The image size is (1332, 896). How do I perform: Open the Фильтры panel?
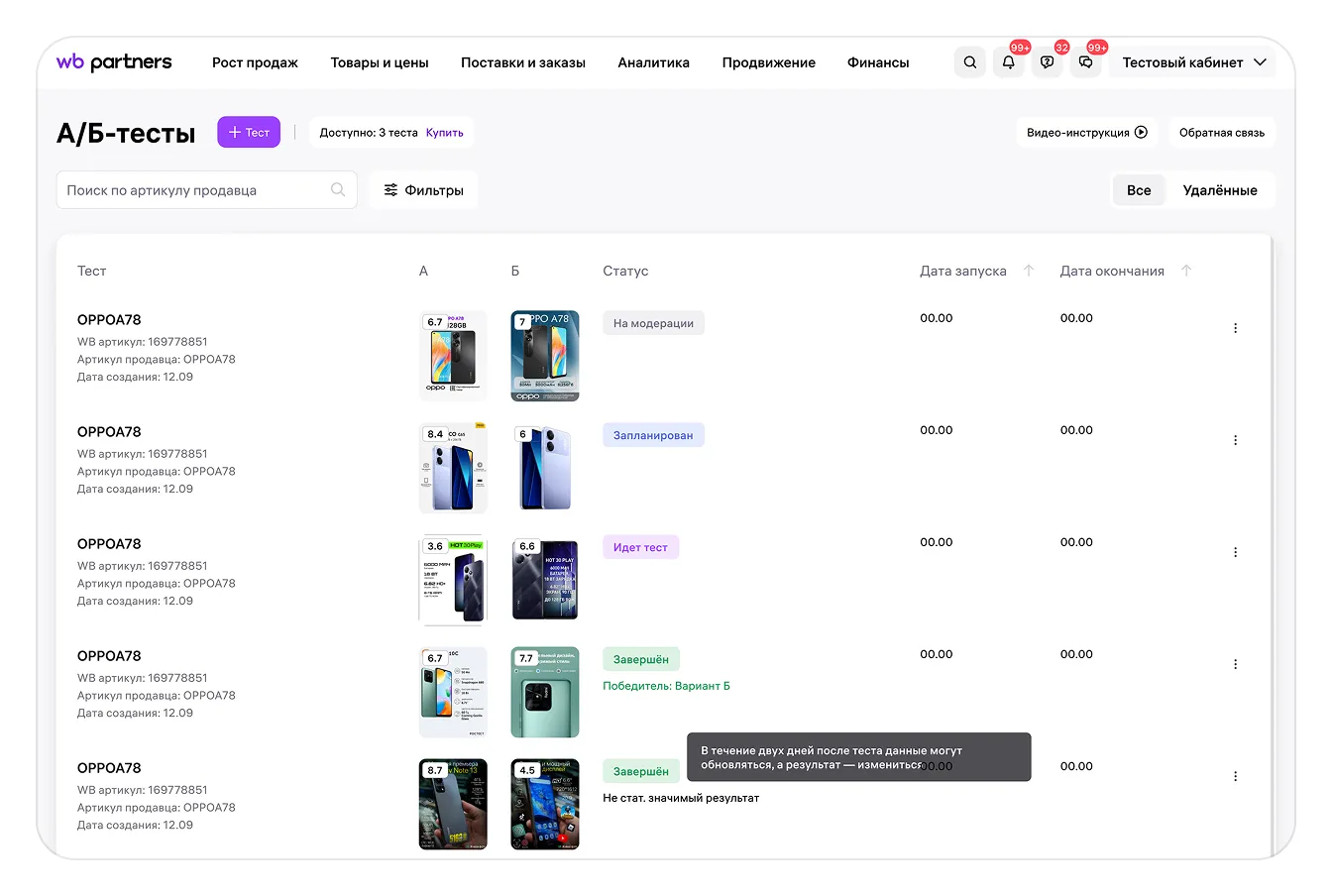[423, 190]
